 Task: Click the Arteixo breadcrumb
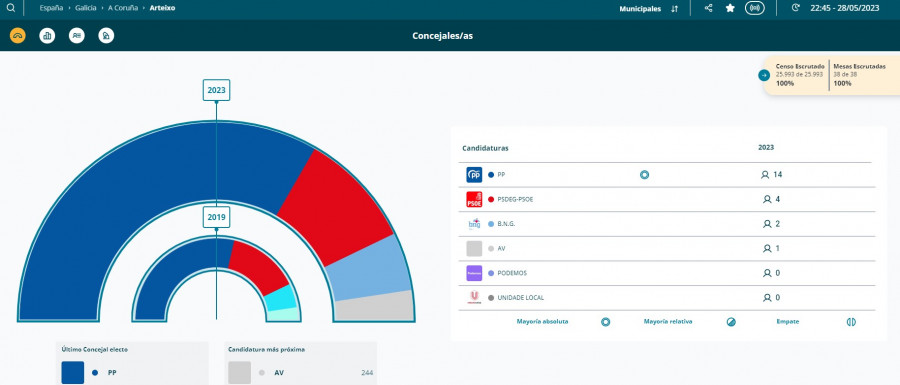(162, 9)
